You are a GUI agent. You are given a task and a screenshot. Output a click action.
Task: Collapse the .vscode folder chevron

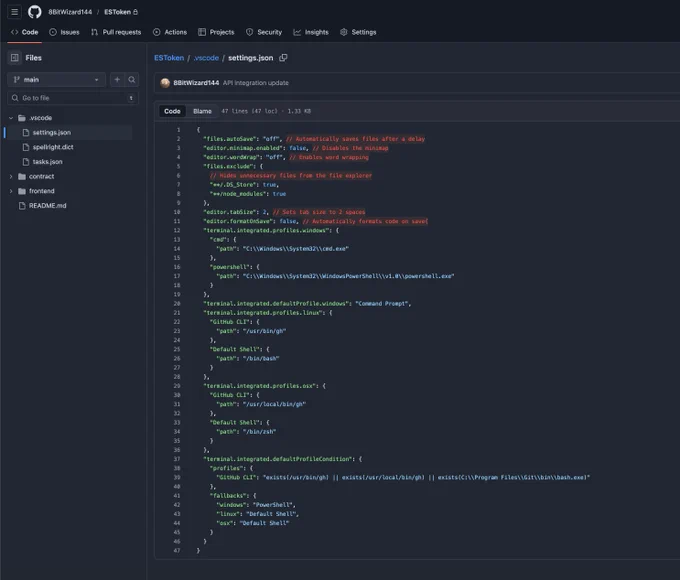pyautogui.click(x=11, y=118)
